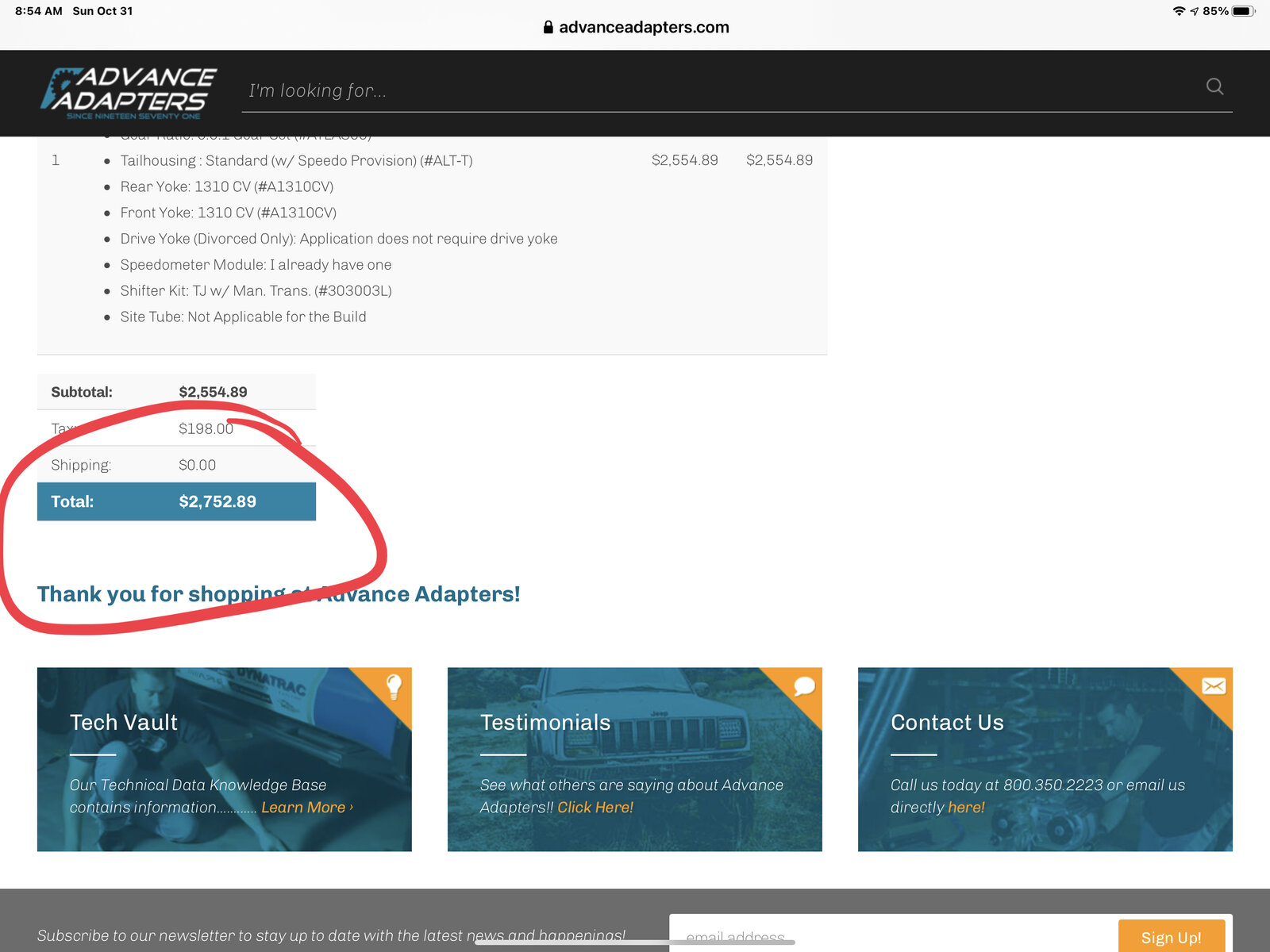Screen dimensions: 1270x952
Task: Follow the Testimonials Click Here! link
Action: coord(595,808)
